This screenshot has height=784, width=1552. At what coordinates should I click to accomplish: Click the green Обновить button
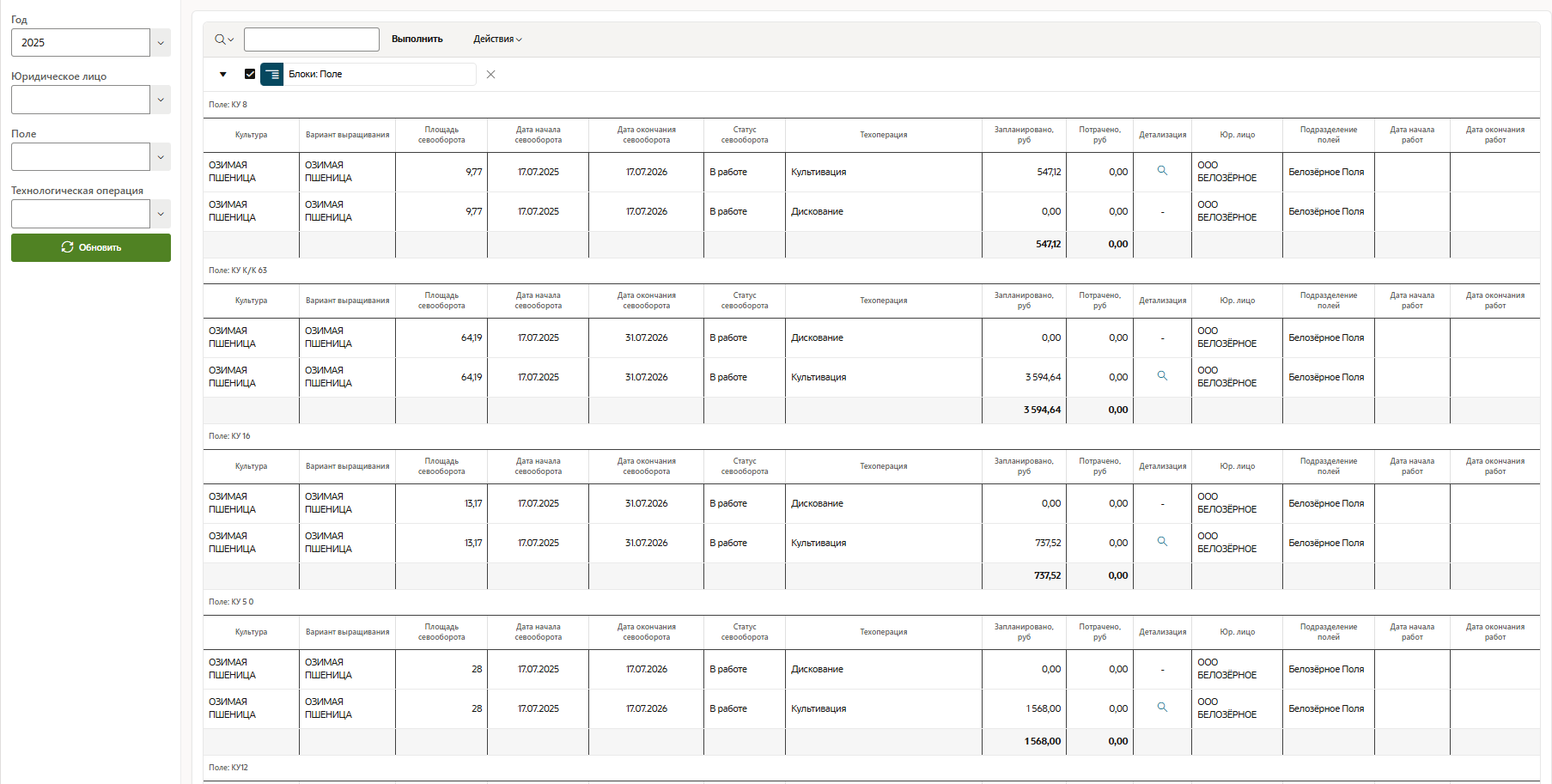[x=91, y=247]
